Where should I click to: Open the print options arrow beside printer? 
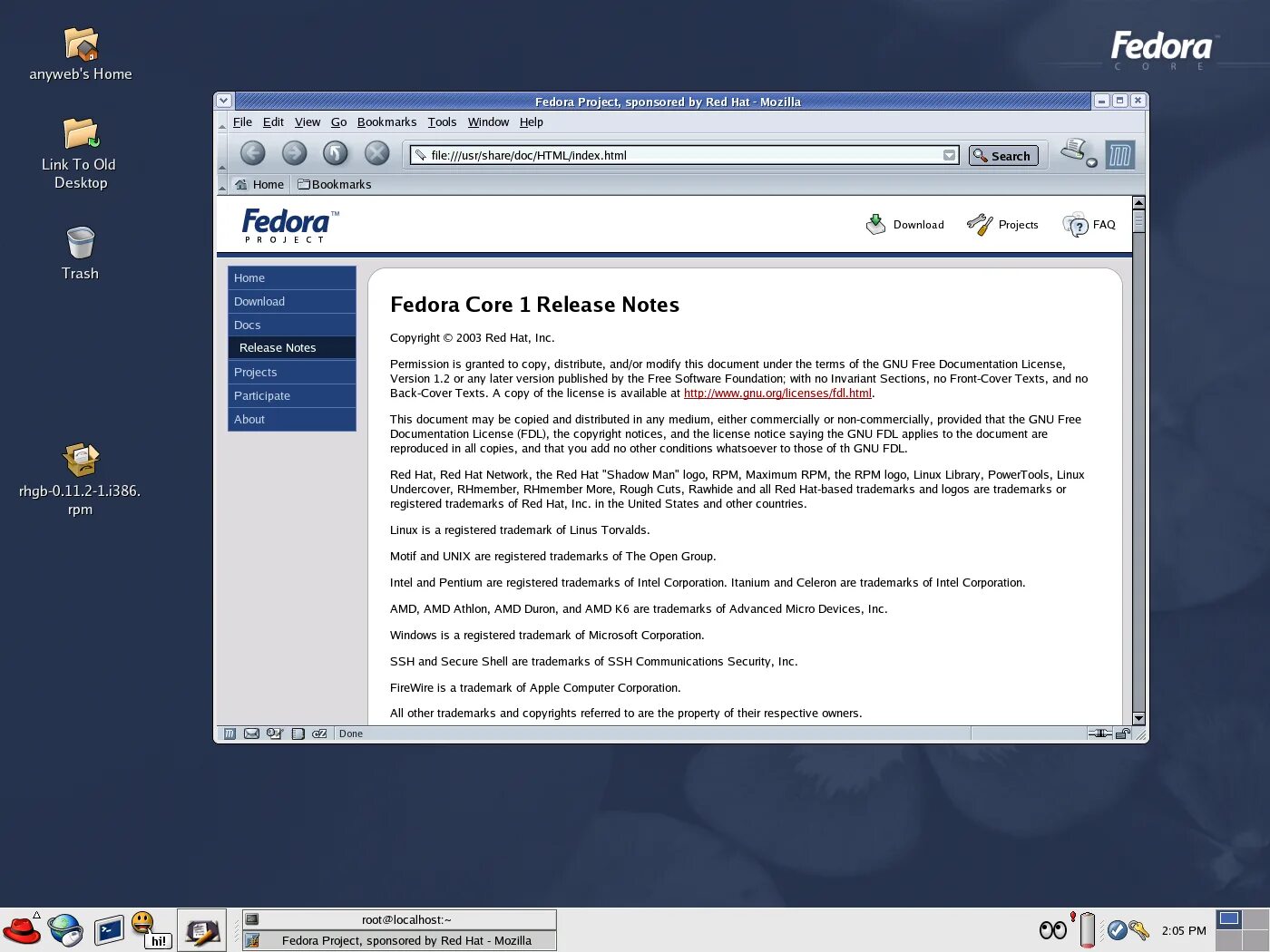pos(1092,162)
